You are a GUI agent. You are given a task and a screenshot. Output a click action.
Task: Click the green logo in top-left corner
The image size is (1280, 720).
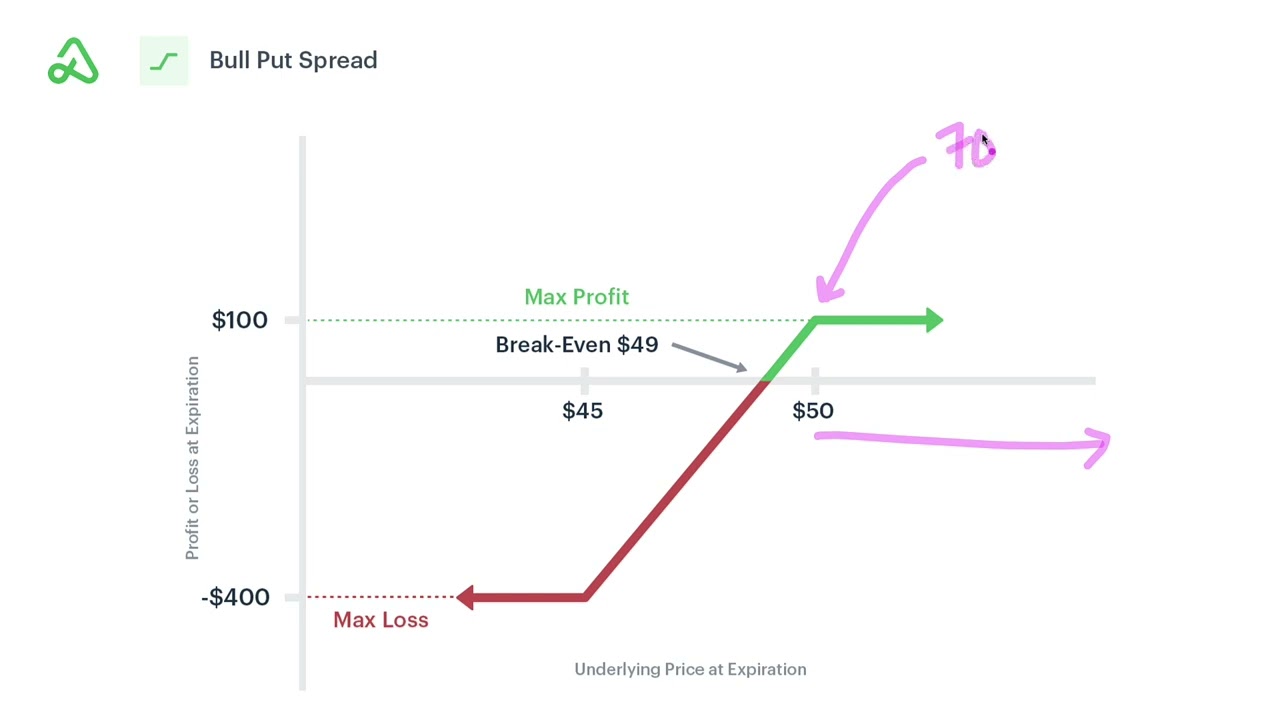(73, 60)
